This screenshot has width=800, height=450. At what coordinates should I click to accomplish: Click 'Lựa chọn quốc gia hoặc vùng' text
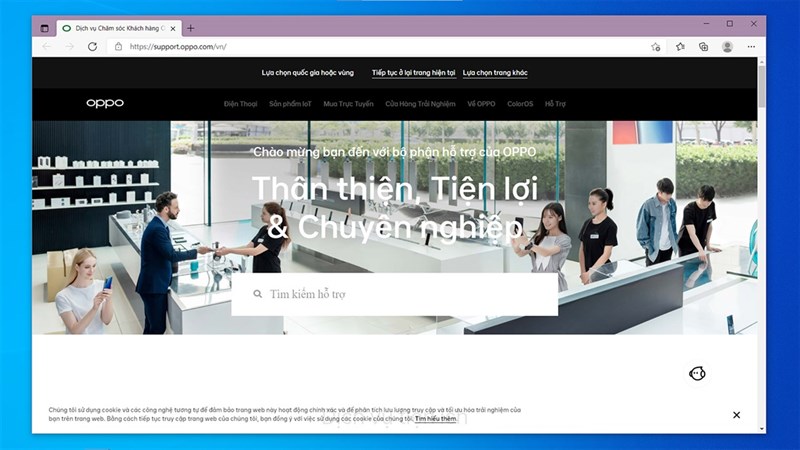(308, 73)
